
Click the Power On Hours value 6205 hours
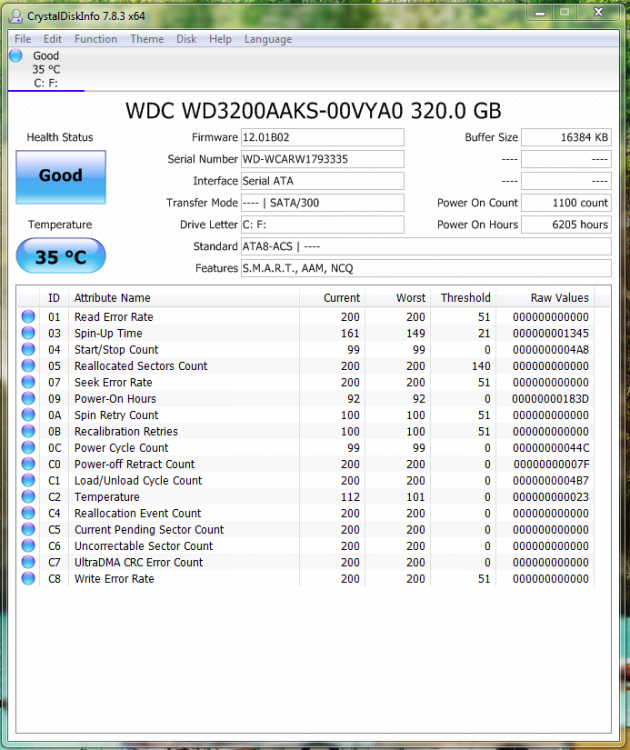coord(566,225)
